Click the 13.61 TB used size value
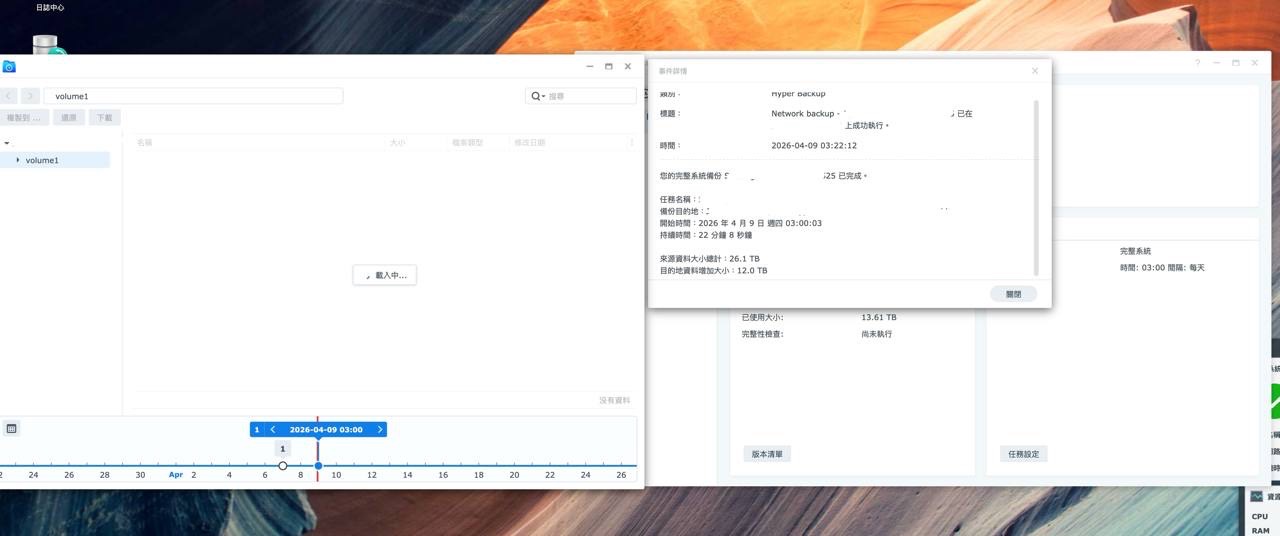 (879, 317)
